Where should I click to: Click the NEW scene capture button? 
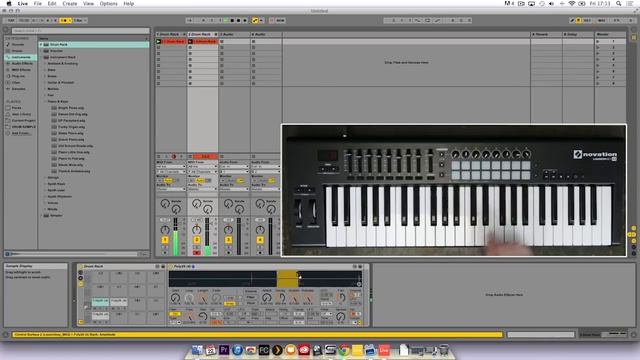coord(280,20)
